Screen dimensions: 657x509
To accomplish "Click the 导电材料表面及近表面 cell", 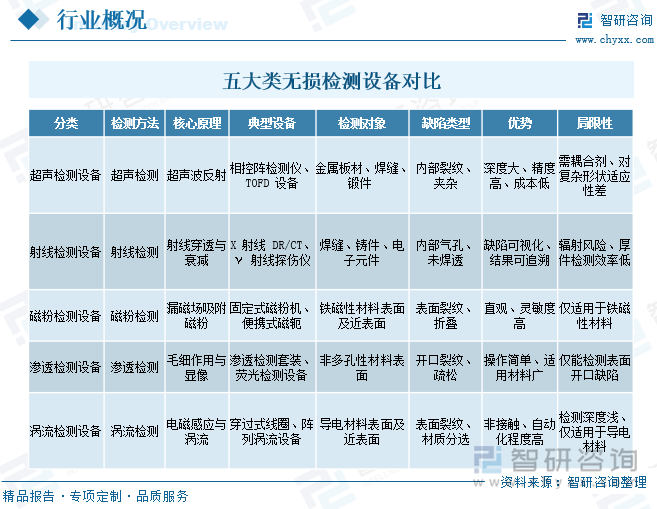I will [x=362, y=431].
